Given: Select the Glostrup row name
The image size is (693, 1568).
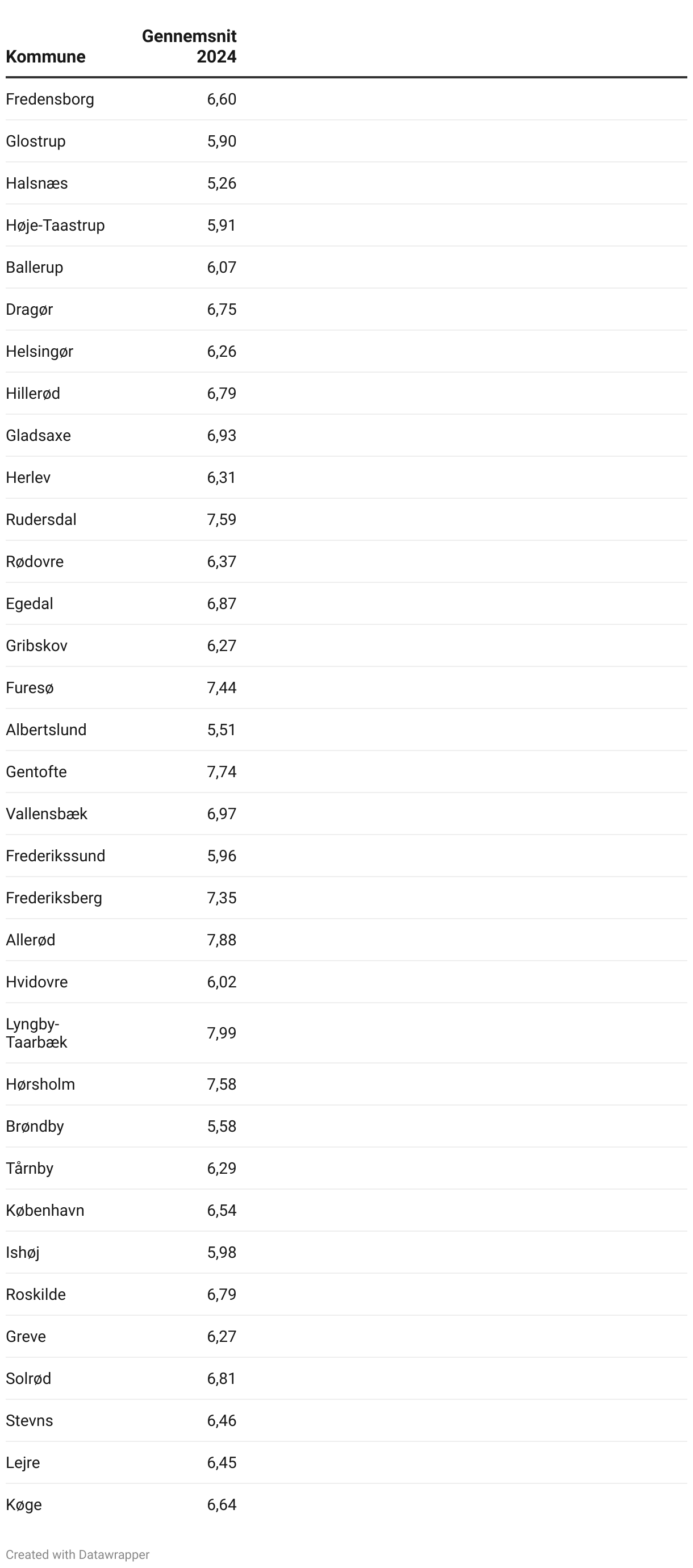Looking at the screenshot, I should click(x=36, y=141).
